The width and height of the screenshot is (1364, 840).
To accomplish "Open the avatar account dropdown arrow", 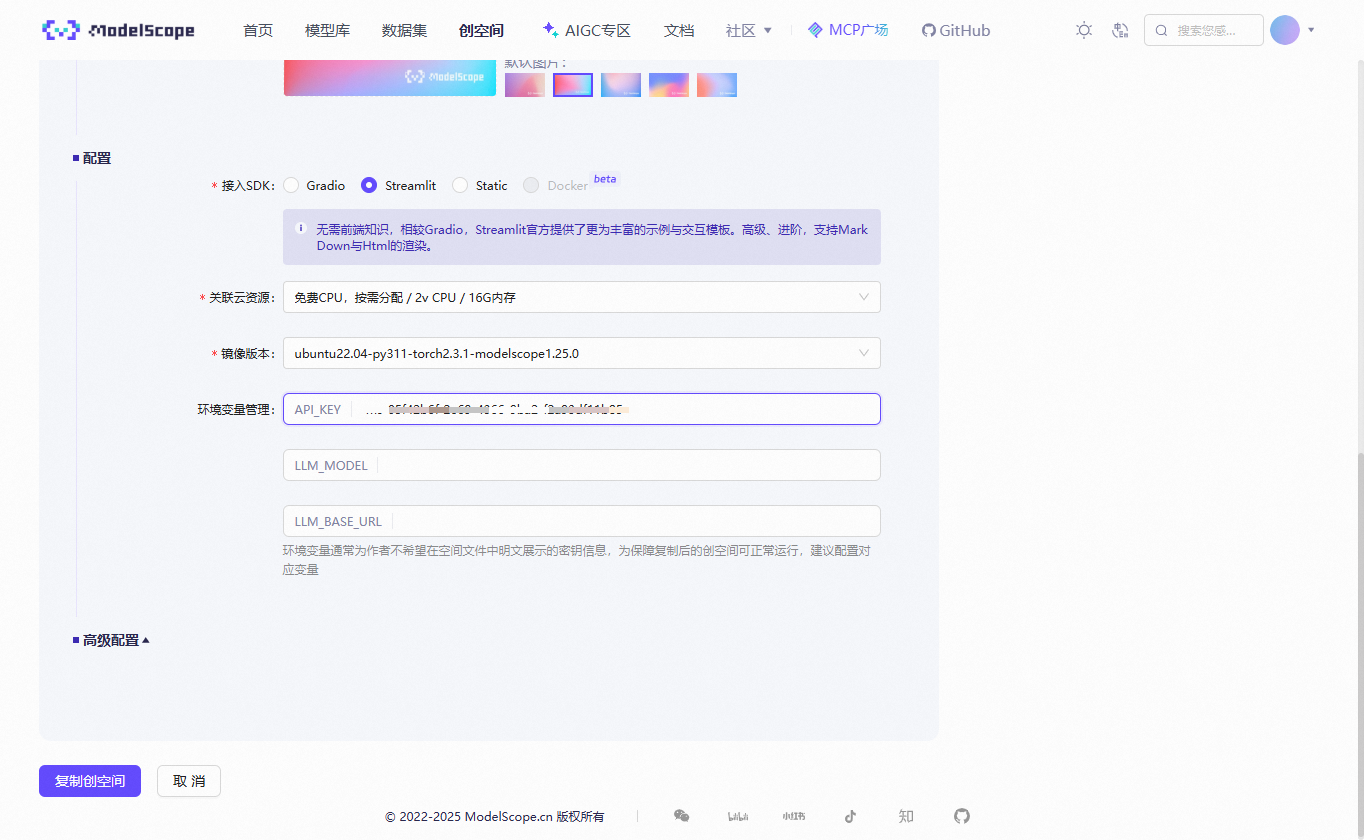I will [x=1310, y=30].
